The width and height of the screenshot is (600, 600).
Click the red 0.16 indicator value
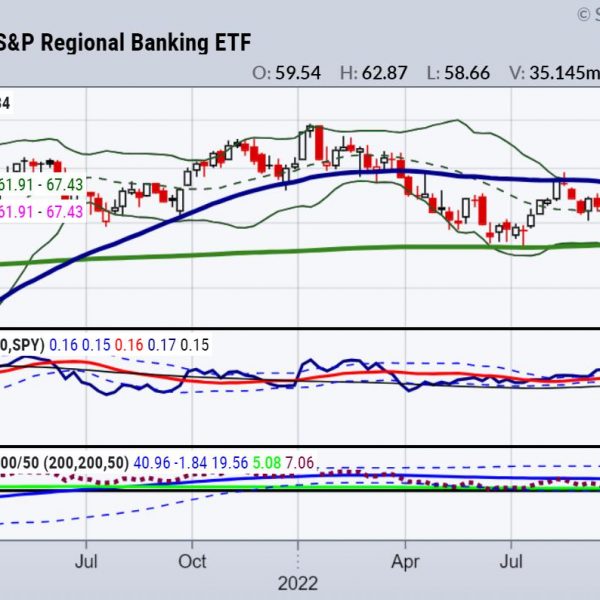pyautogui.click(x=129, y=345)
